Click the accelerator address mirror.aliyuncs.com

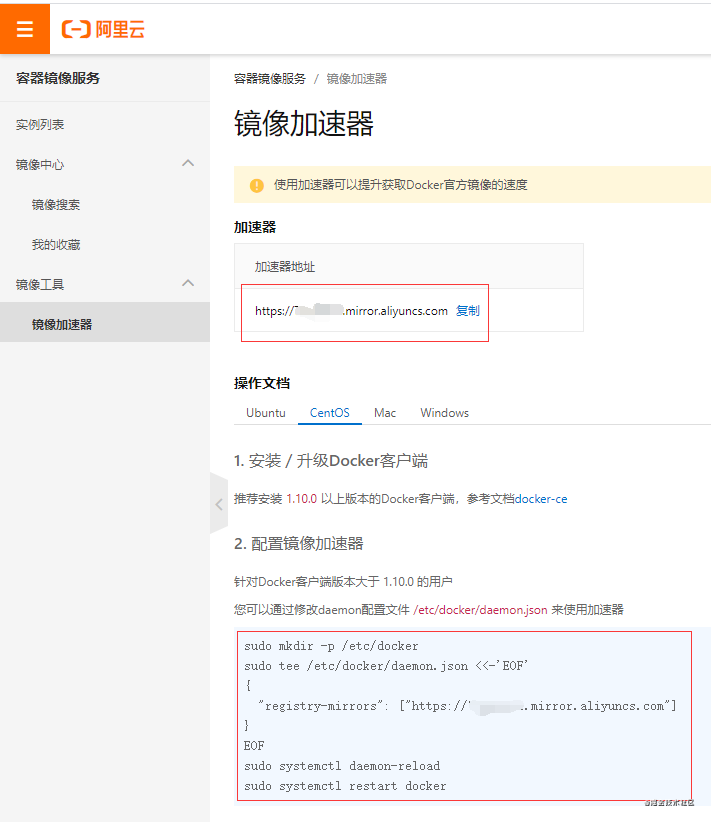(x=351, y=311)
